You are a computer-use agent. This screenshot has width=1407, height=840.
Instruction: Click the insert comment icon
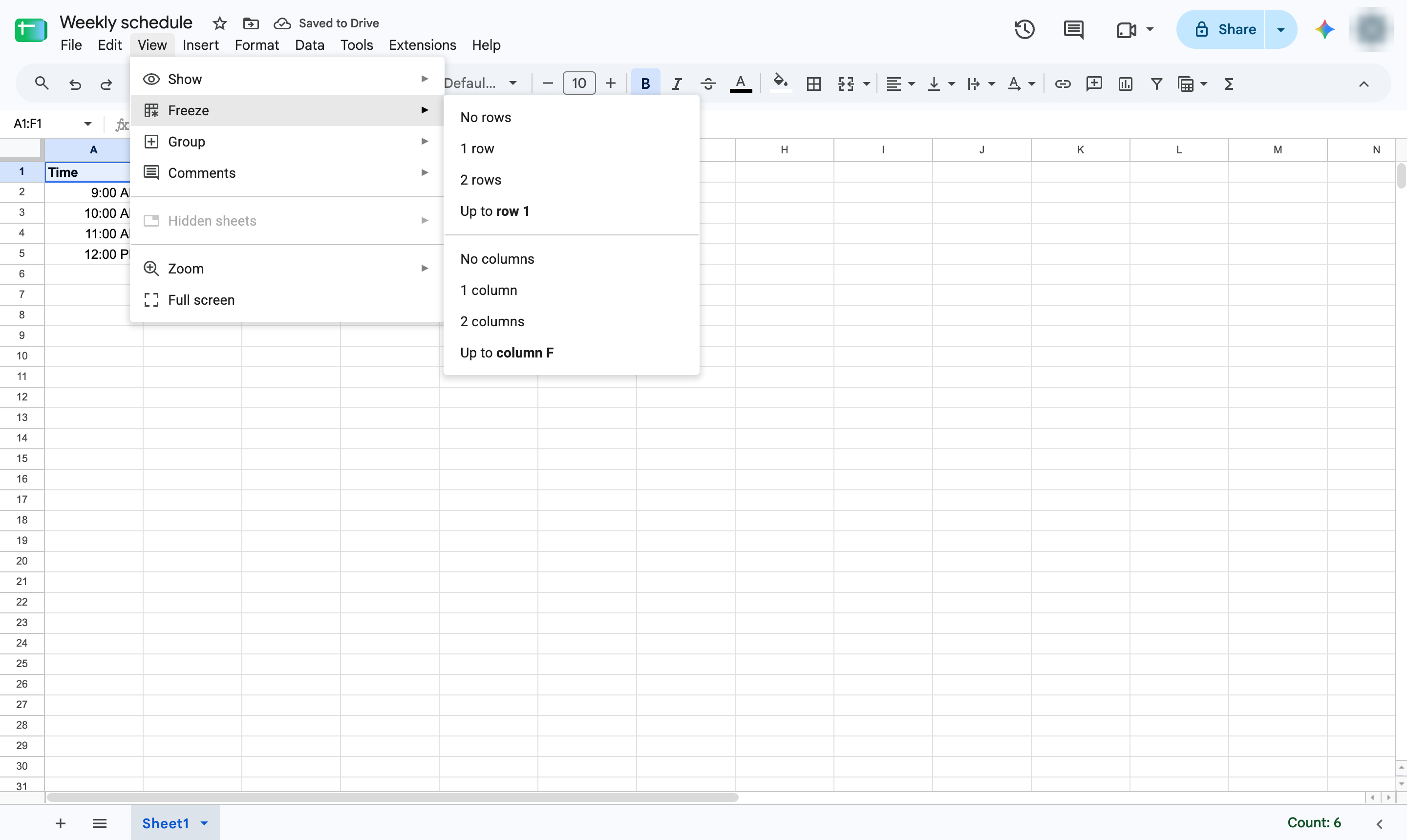pos(1094,84)
